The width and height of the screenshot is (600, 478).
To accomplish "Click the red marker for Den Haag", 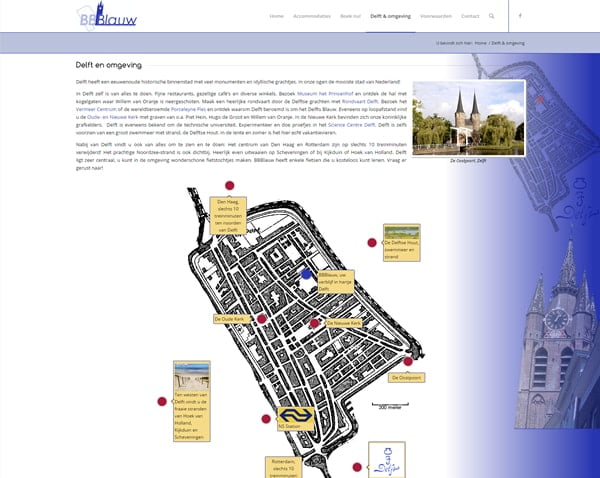I will pyautogui.click(x=229, y=186).
